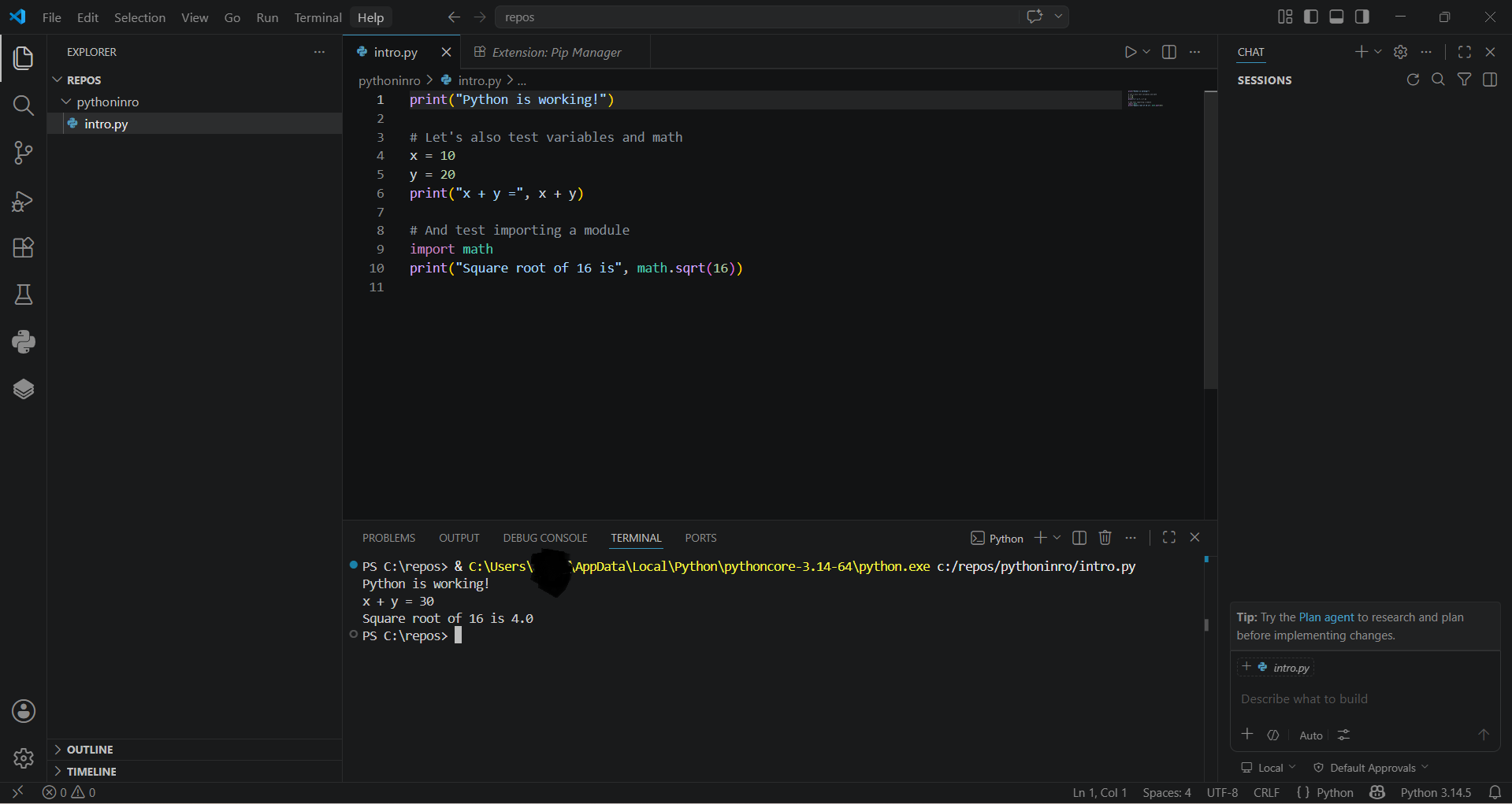Viewport: 1512px width, 804px height.
Task: Start a new chat with the plus icon
Action: pos(1361,52)
